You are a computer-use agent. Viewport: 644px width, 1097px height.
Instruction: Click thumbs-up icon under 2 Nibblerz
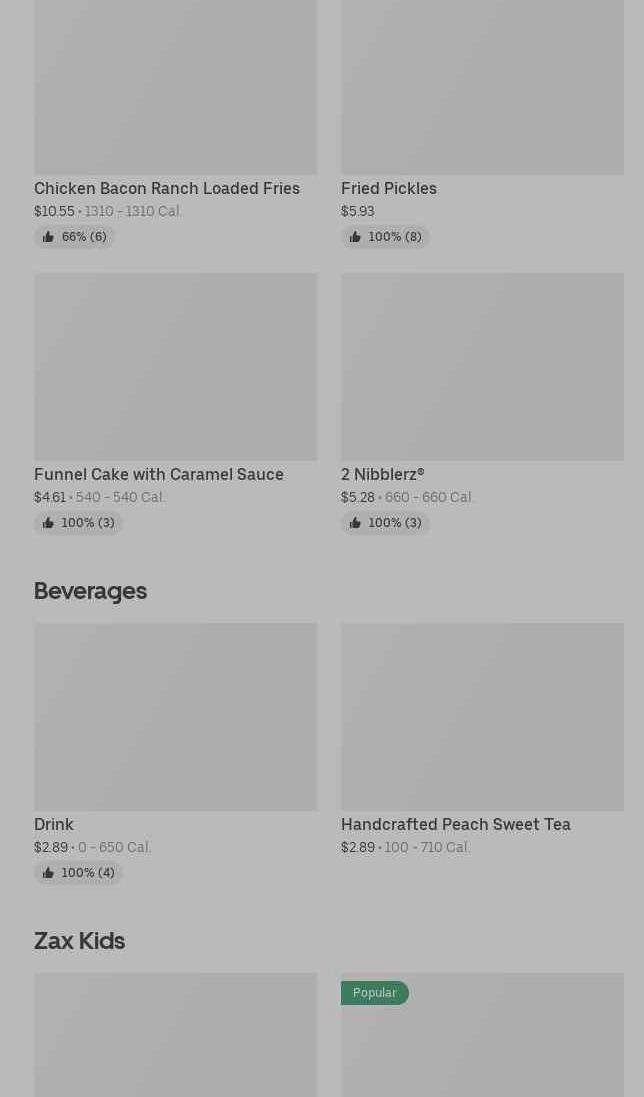(355, 523)
